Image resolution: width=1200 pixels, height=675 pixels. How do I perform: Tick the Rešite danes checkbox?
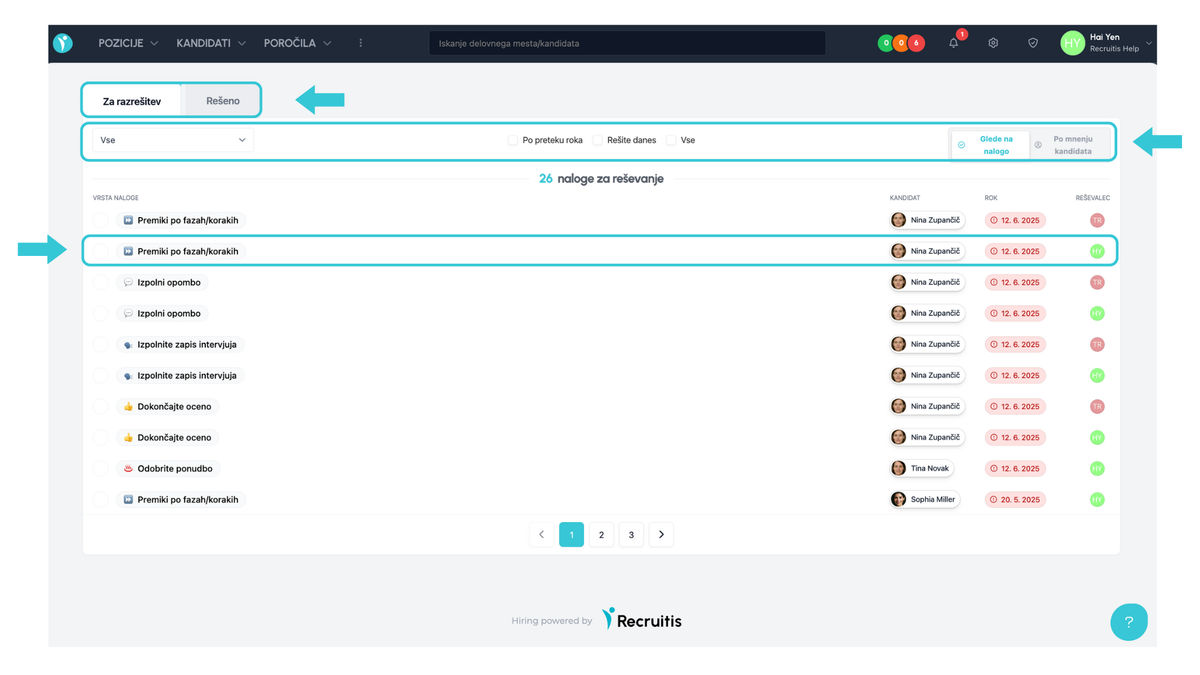pos(598,140)
